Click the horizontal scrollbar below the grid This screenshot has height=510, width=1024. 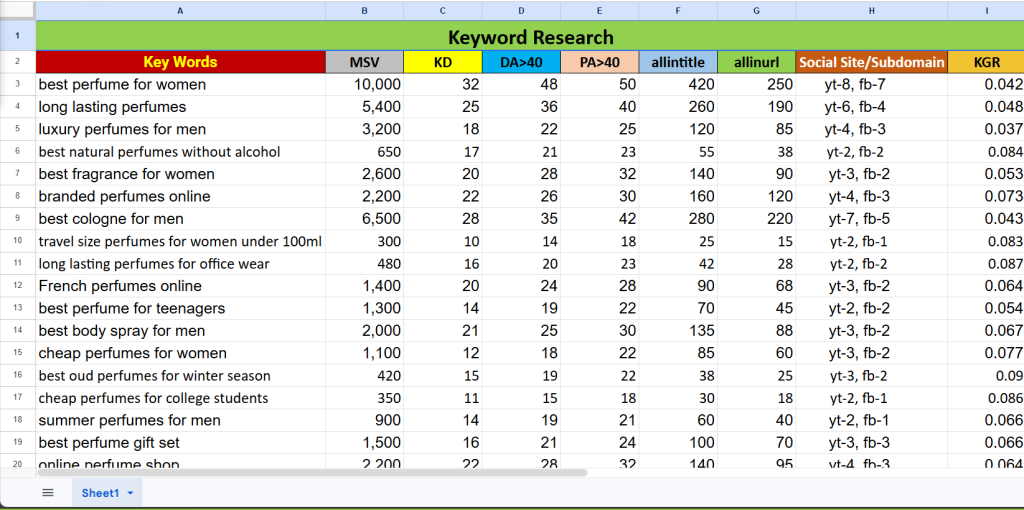pyautogui.click(x=300, y=472)
